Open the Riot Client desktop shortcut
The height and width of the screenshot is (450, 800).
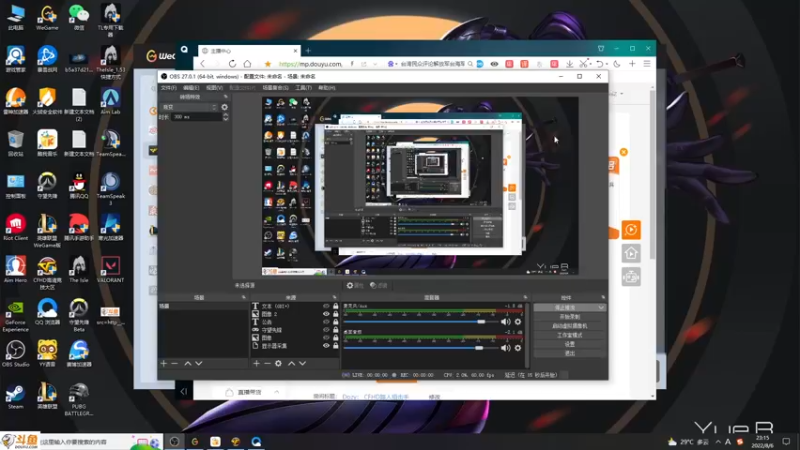point(15,228)
